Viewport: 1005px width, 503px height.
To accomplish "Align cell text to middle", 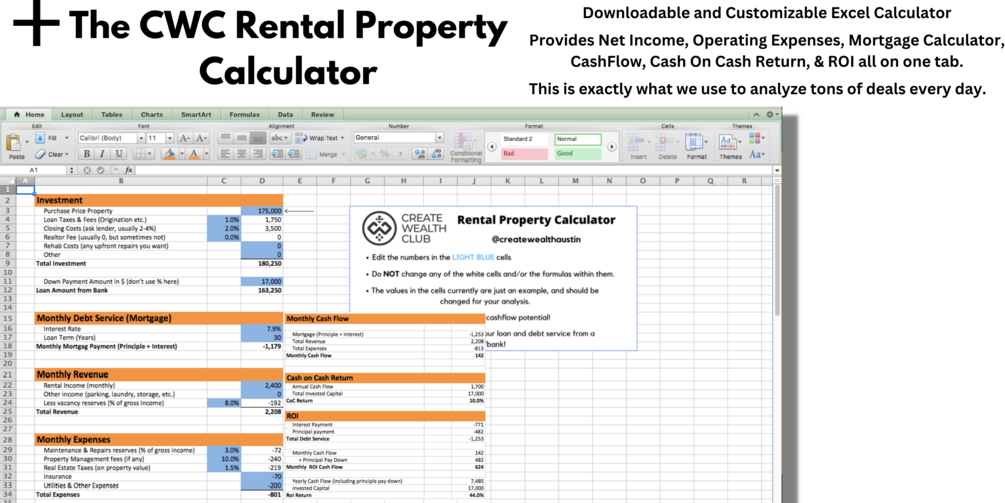I will [242, 138].
